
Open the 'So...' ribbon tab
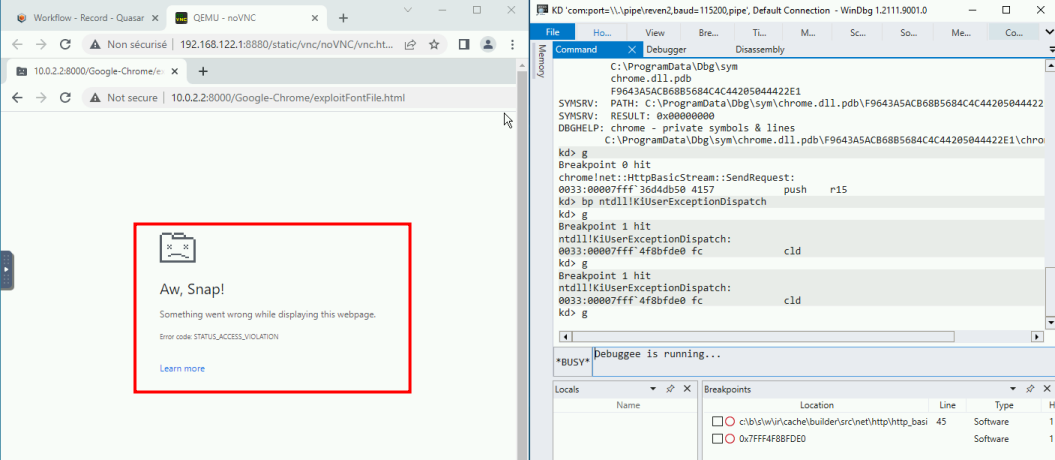click(x=908, y=32)
